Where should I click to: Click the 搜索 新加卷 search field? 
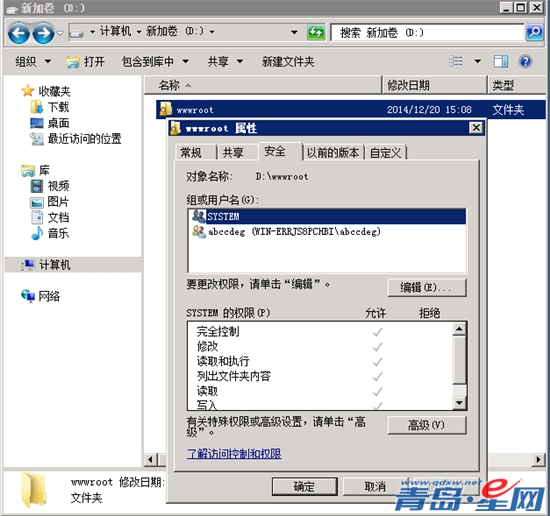tap(427, 33)
